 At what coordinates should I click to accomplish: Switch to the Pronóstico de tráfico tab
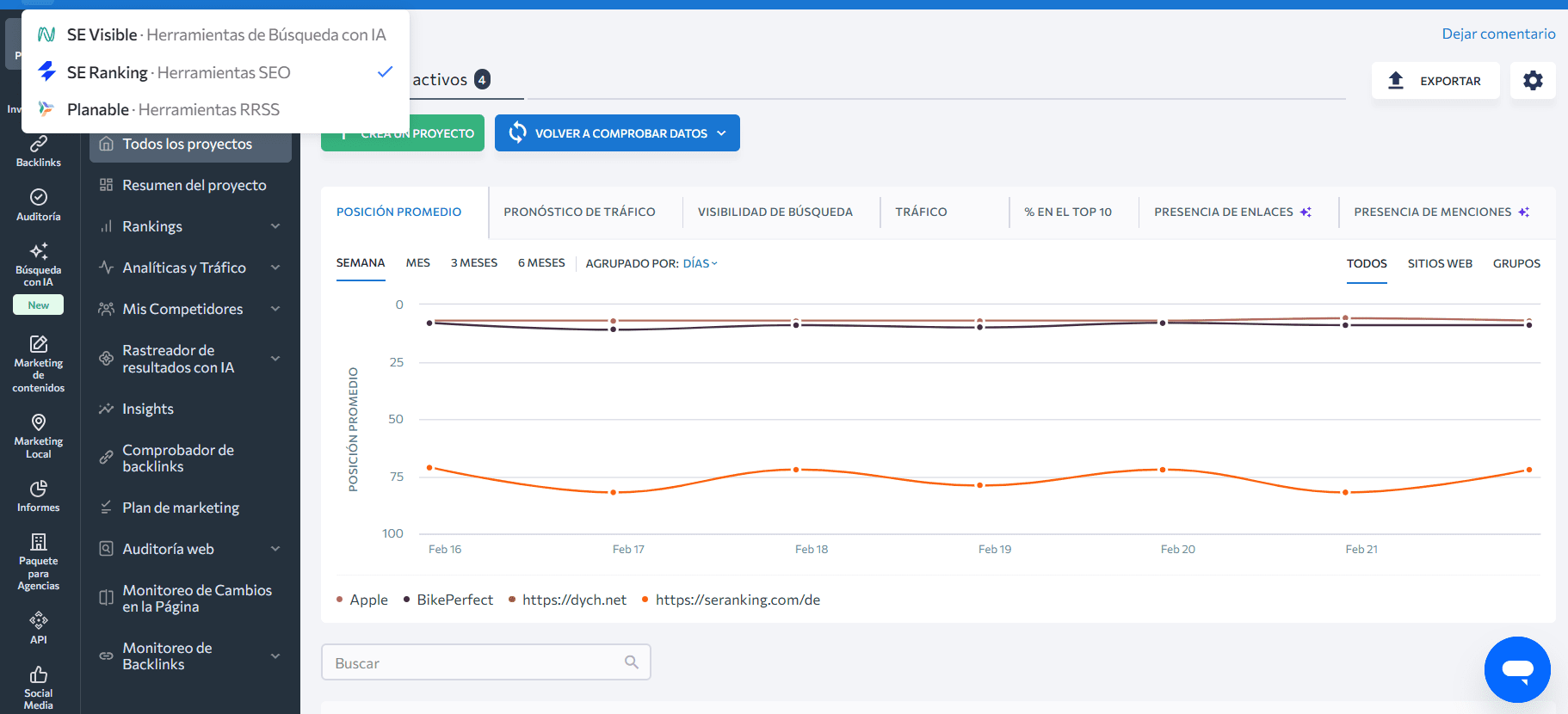[579, 212]
